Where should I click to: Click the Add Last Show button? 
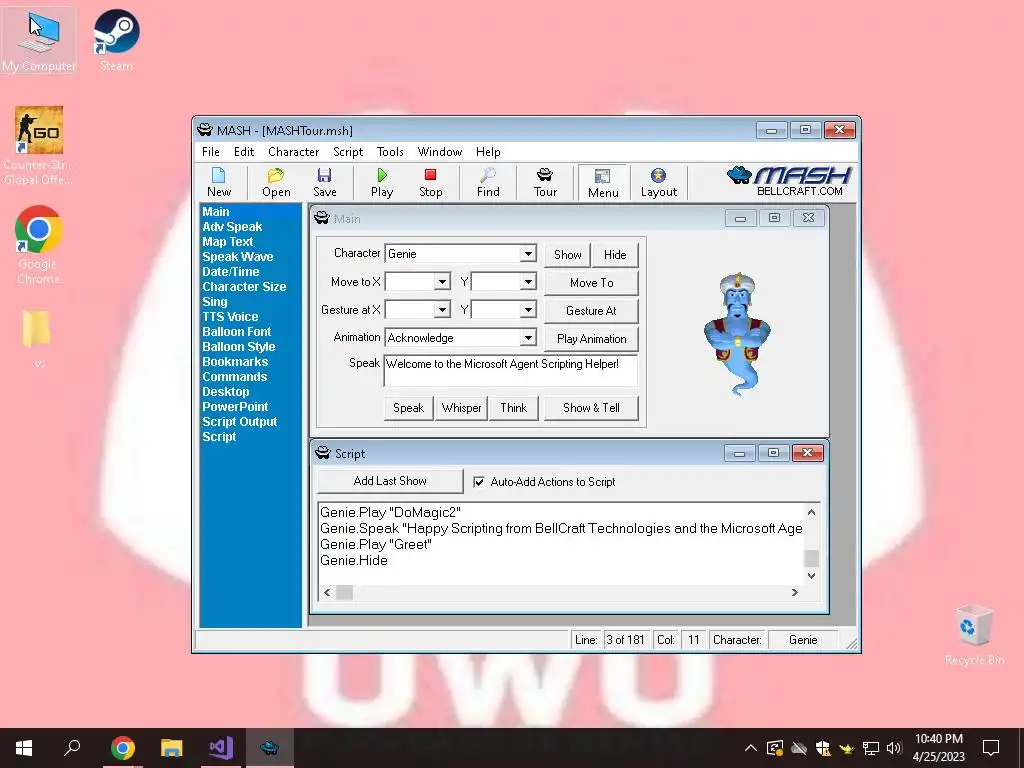click(x=390, y=481)
